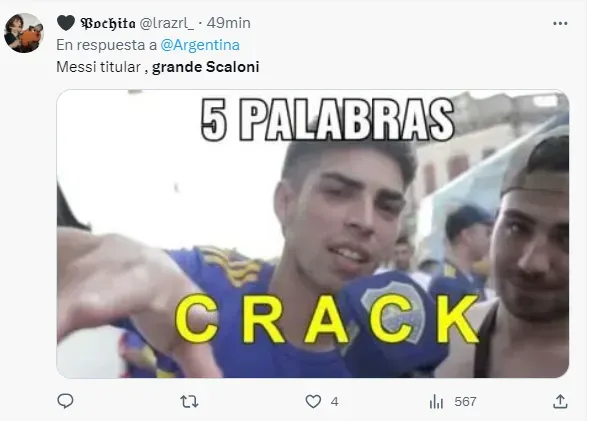613x421 pixels.
Task: Click the '5 PALABRAS' caption on meme
Action: click(x=328, y=119)
